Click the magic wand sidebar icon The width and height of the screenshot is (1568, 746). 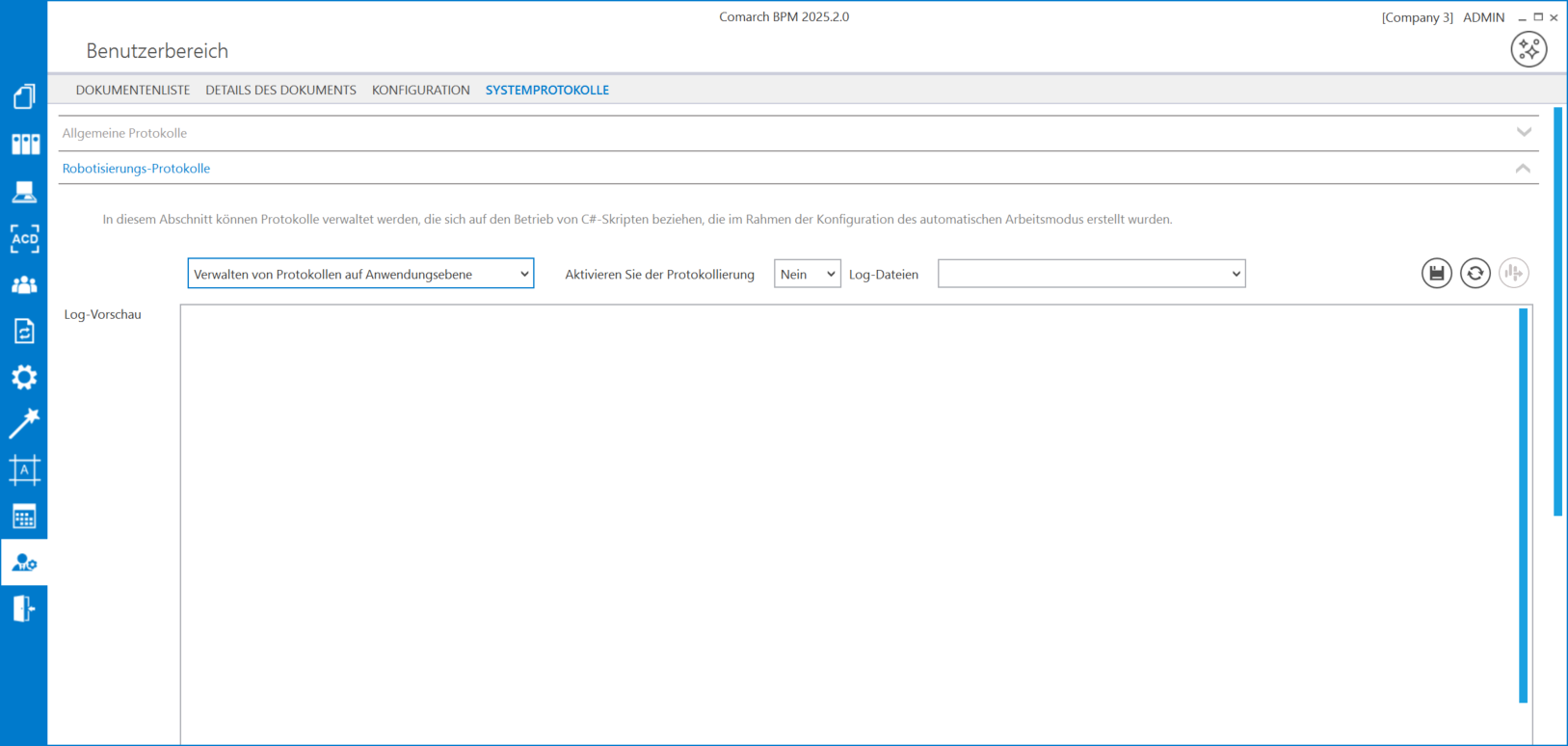[24, 423]
